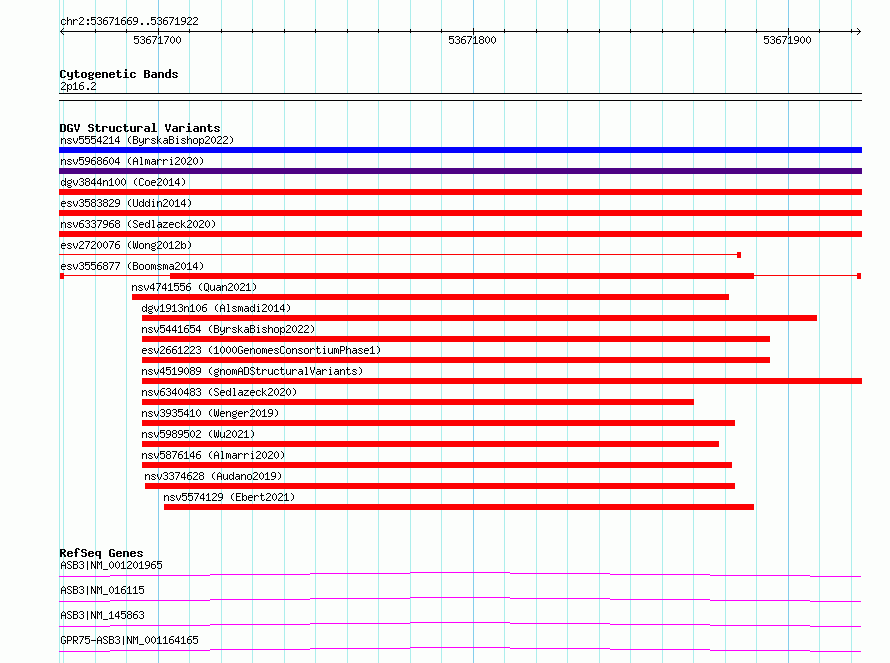
Task: Click the red bar beneath nsv5441654
Action: click(x=456, y=339)
